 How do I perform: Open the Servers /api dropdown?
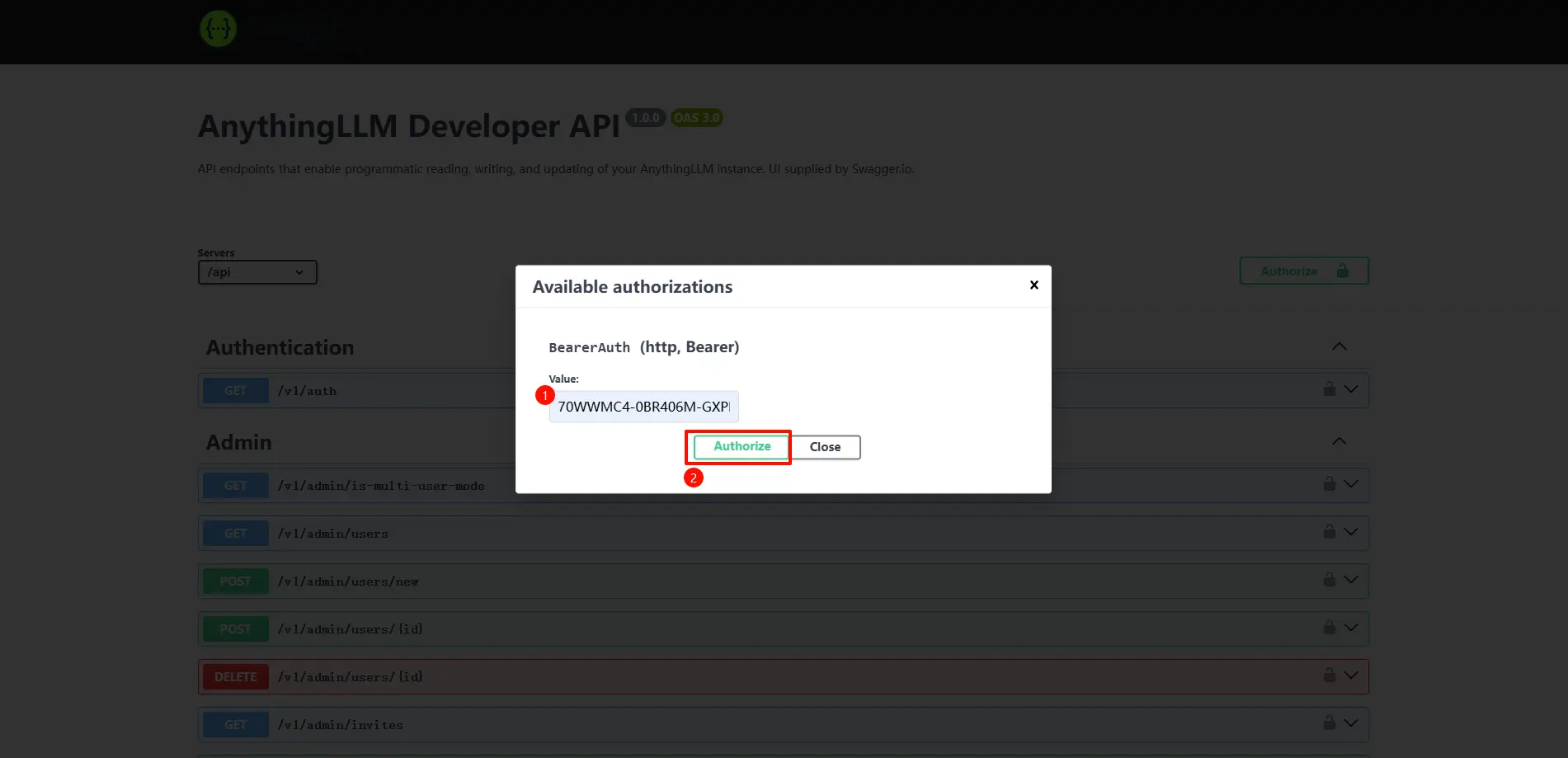(x=257, y=272)
